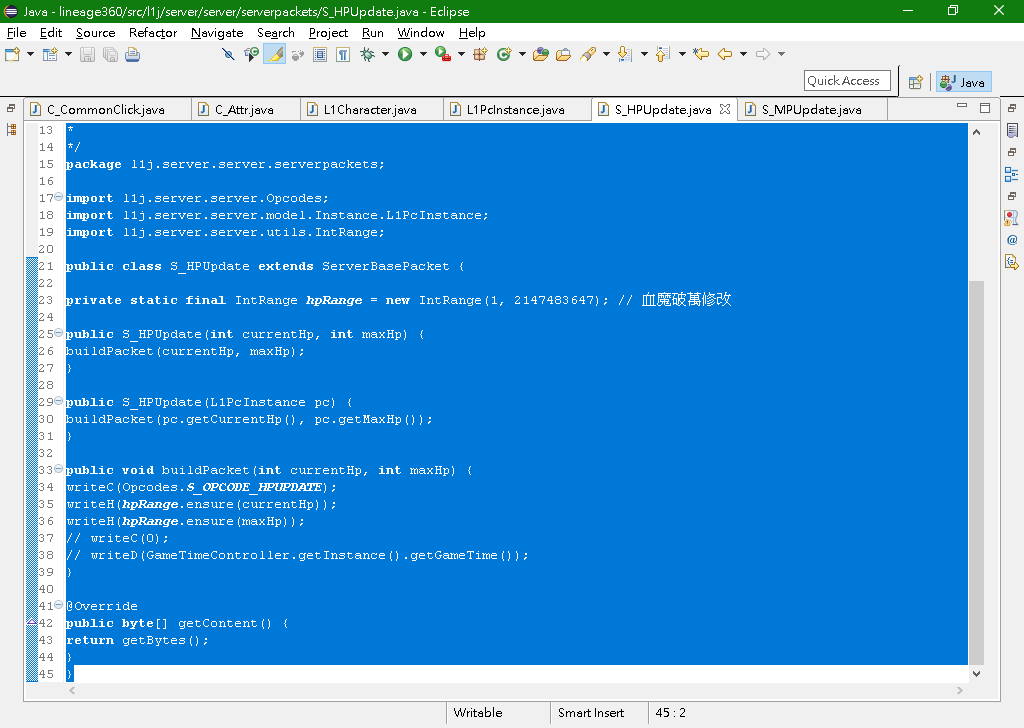The width and height of the screenshot is (1024, 728).
Task: Open the Project menu
Action: tap(328, 33)
